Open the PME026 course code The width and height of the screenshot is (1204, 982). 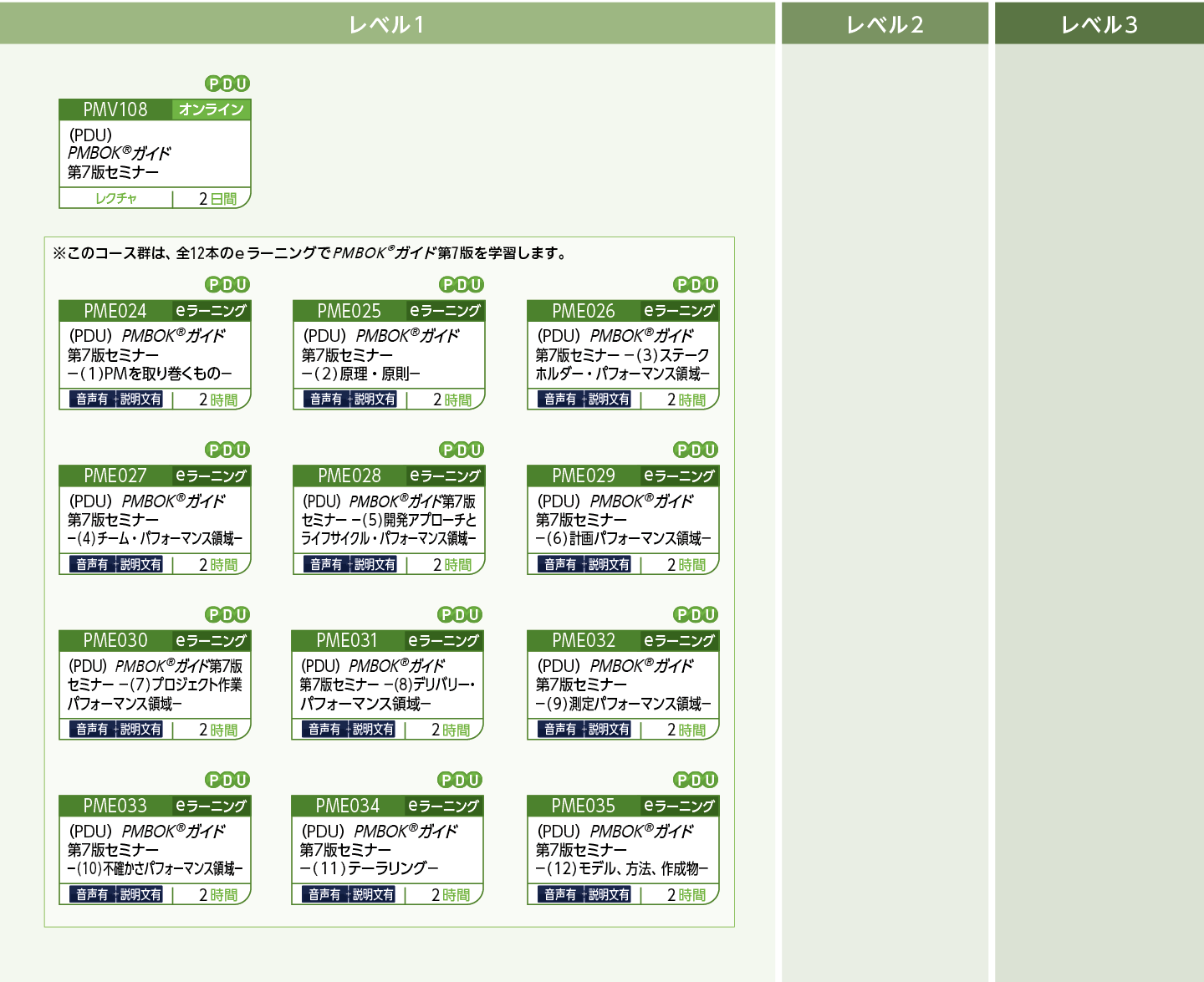coord(584,311)
